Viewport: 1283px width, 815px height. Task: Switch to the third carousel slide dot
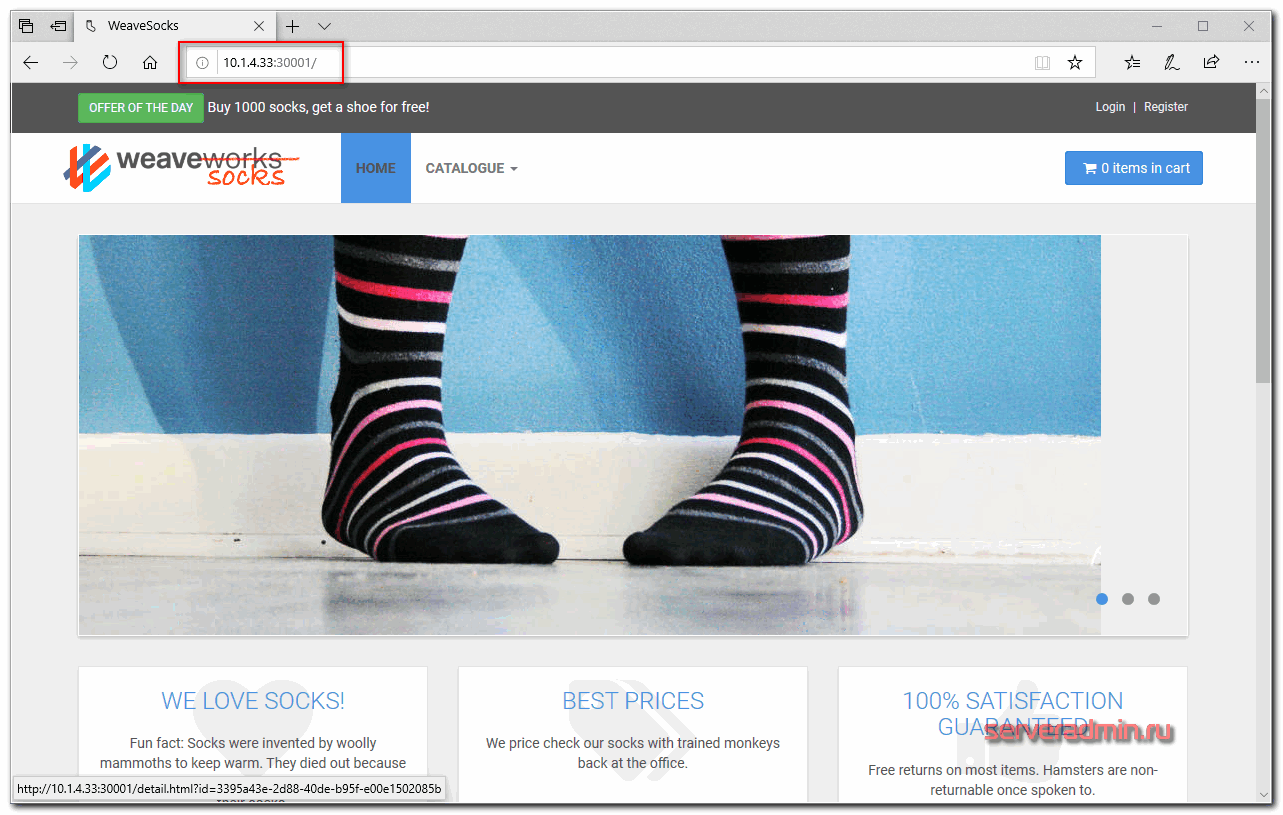1154,599
